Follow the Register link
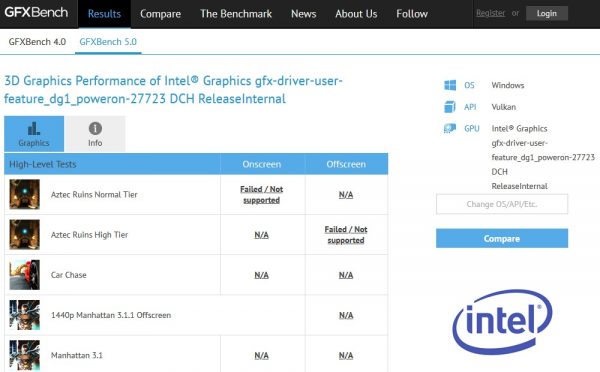This screenshot has width=600, height=372. click(x=491, y=13)
